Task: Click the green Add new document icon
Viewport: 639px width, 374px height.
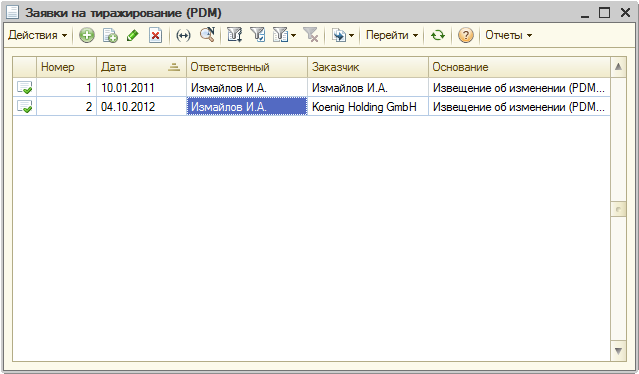Action: (x=86, y=35)
